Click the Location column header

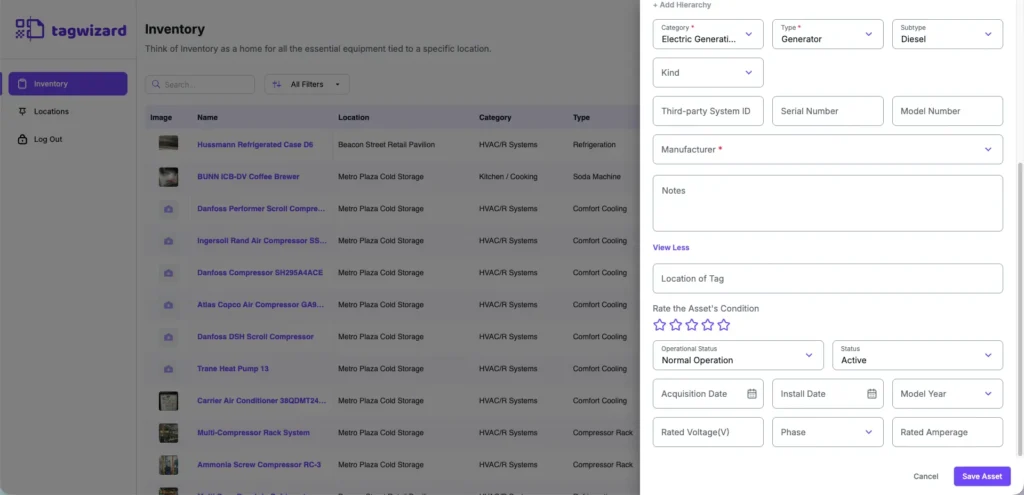tap(353, 118)
